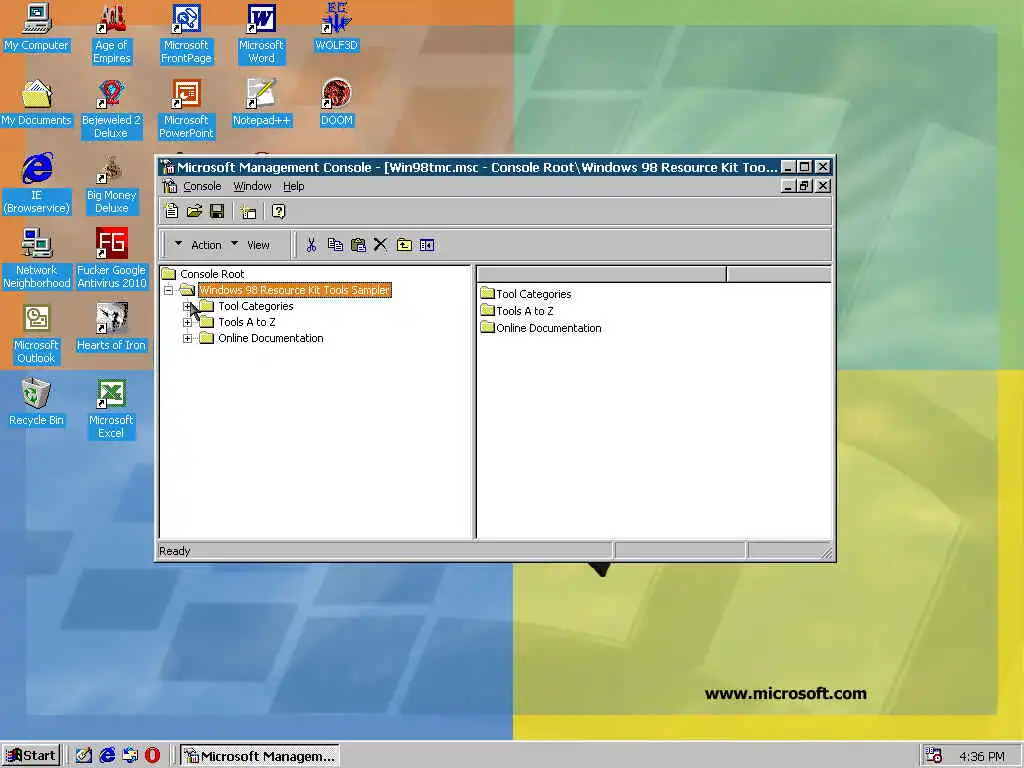Select Recycle Bin desktop icon
1024x768 pixels.
[x=36, y=403]
